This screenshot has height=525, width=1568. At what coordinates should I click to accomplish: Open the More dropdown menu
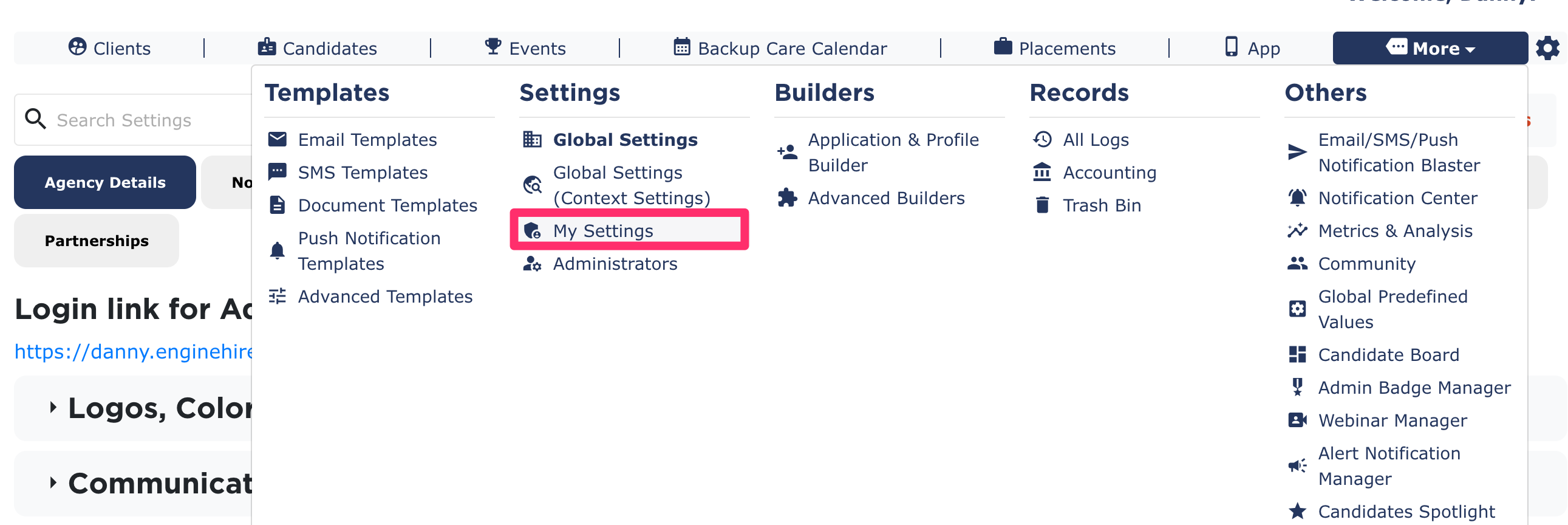pyautogui.click(x=1430, y=48)
